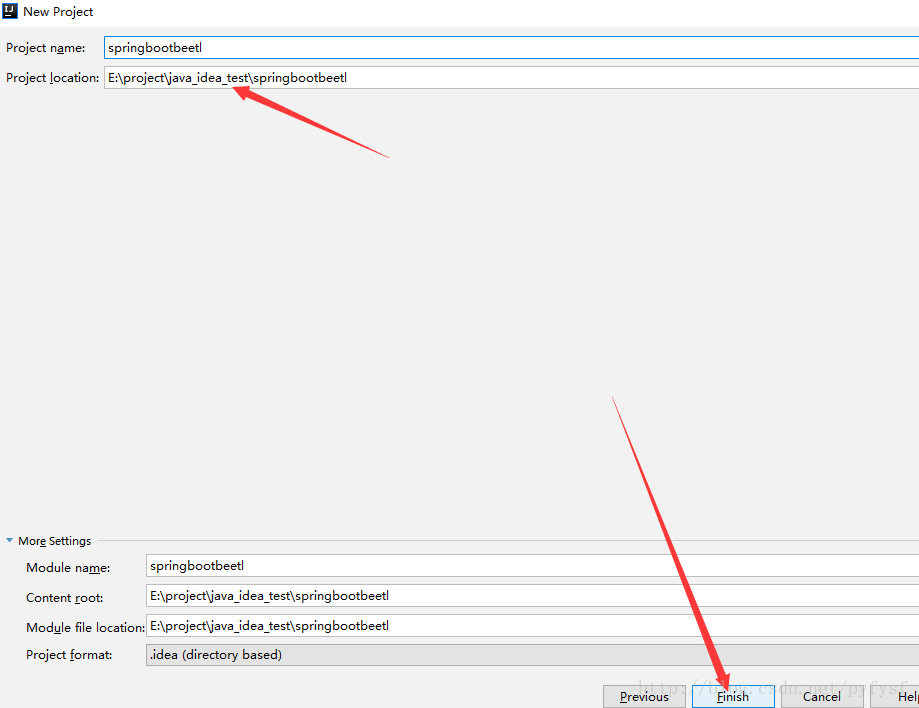Cancel the New Project dialog
This screenshot has width=919, height=708.
(x=822, y=696)
